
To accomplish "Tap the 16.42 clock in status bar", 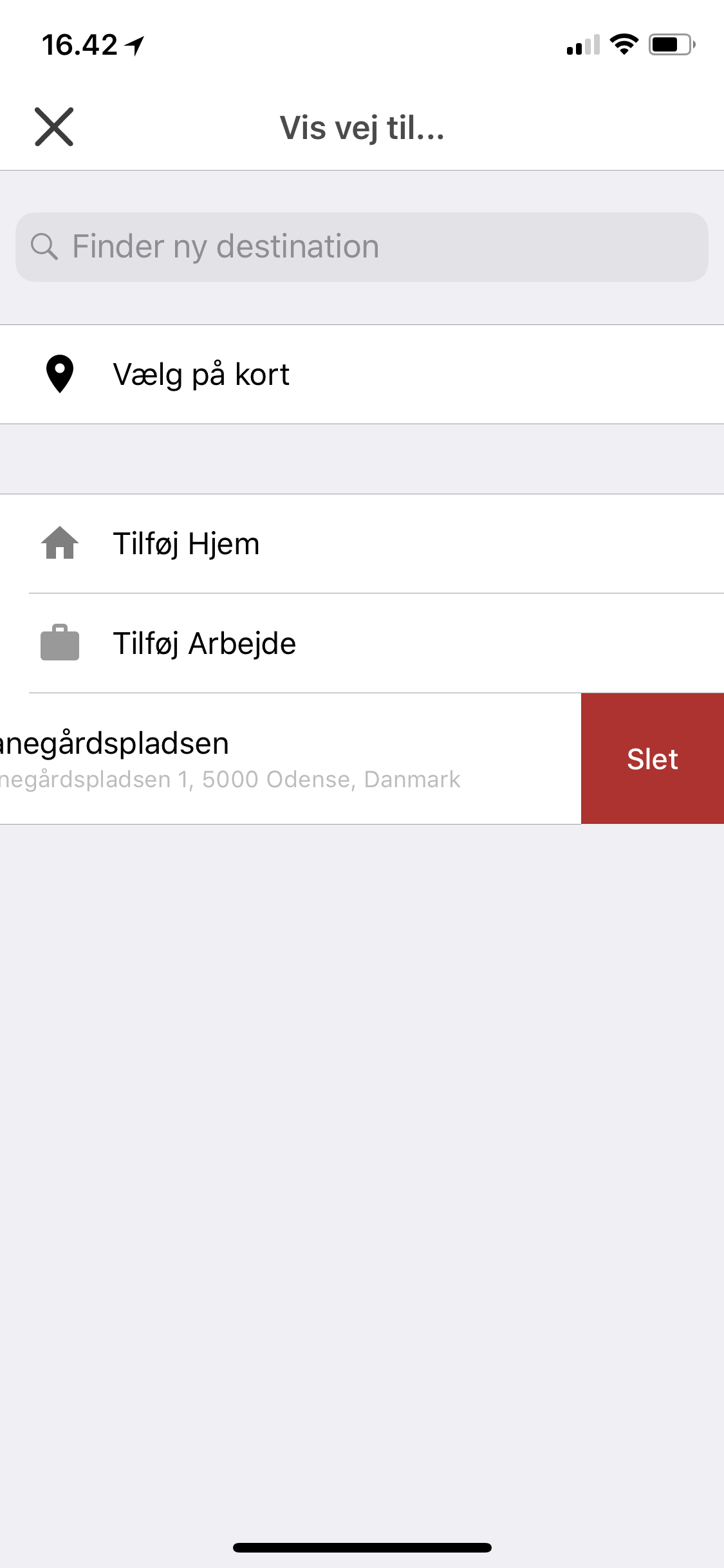I will 80,45.
